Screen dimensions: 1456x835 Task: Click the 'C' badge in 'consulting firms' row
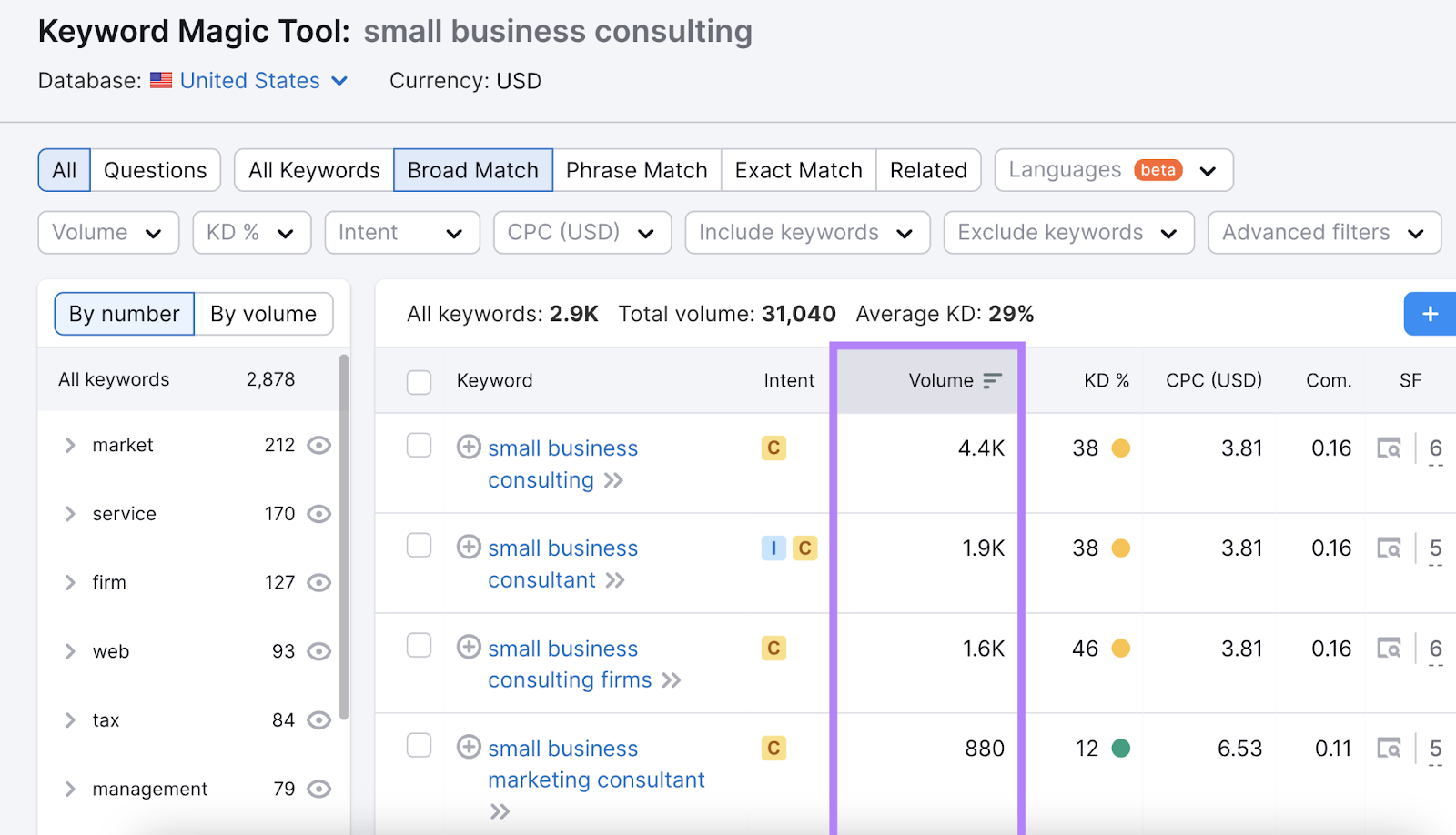tap(773, 648)
